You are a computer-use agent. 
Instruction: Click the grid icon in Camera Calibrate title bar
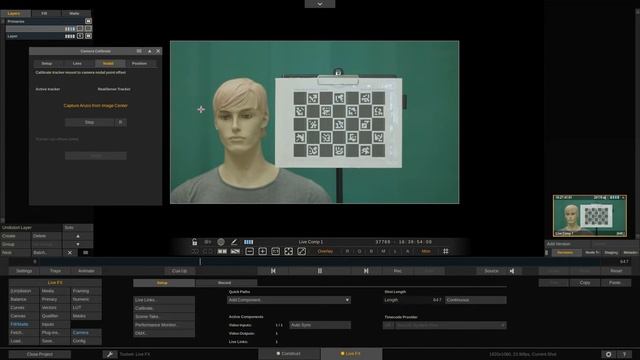coord(139,51)
